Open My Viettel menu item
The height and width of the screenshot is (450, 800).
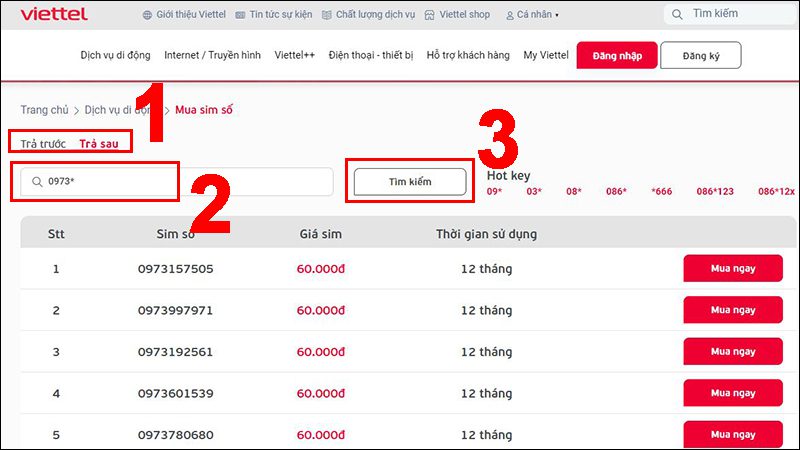[545, 55]
